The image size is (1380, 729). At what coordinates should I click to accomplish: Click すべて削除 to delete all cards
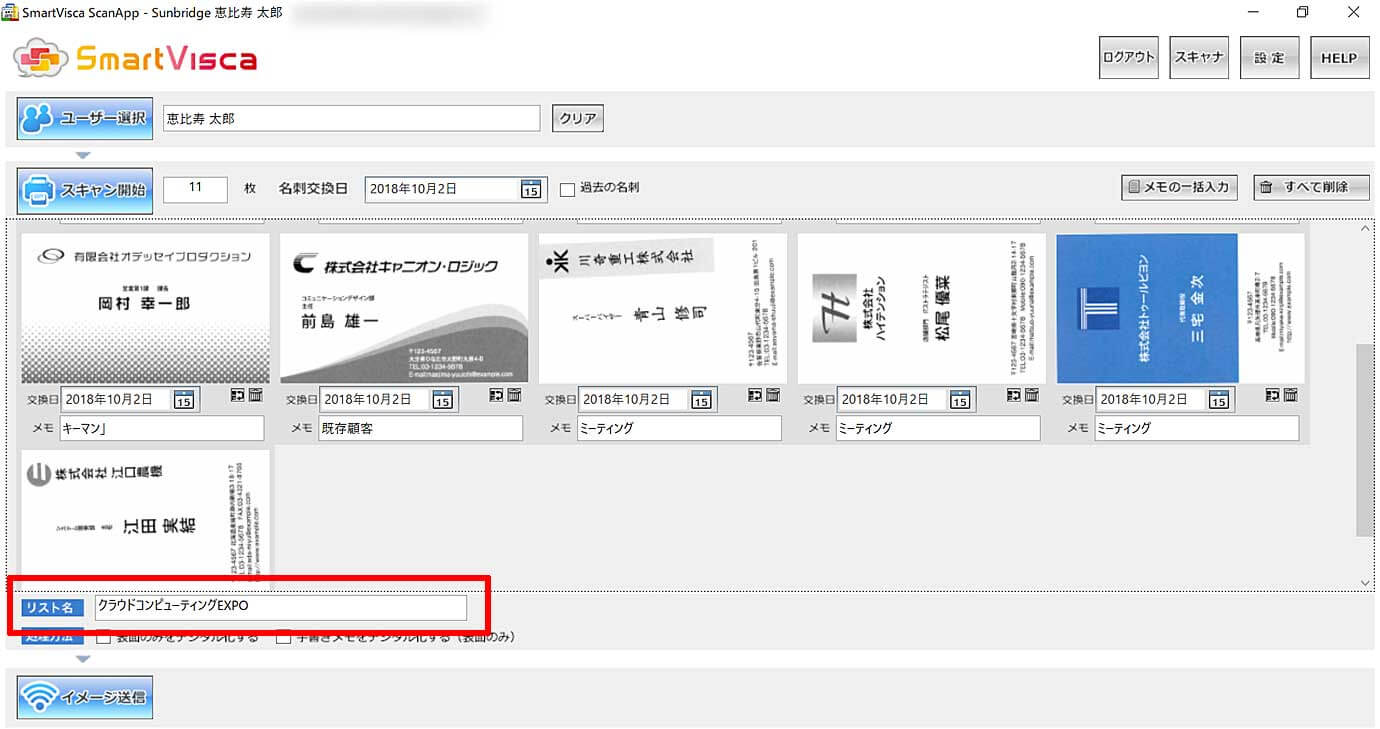(1312, 187)
